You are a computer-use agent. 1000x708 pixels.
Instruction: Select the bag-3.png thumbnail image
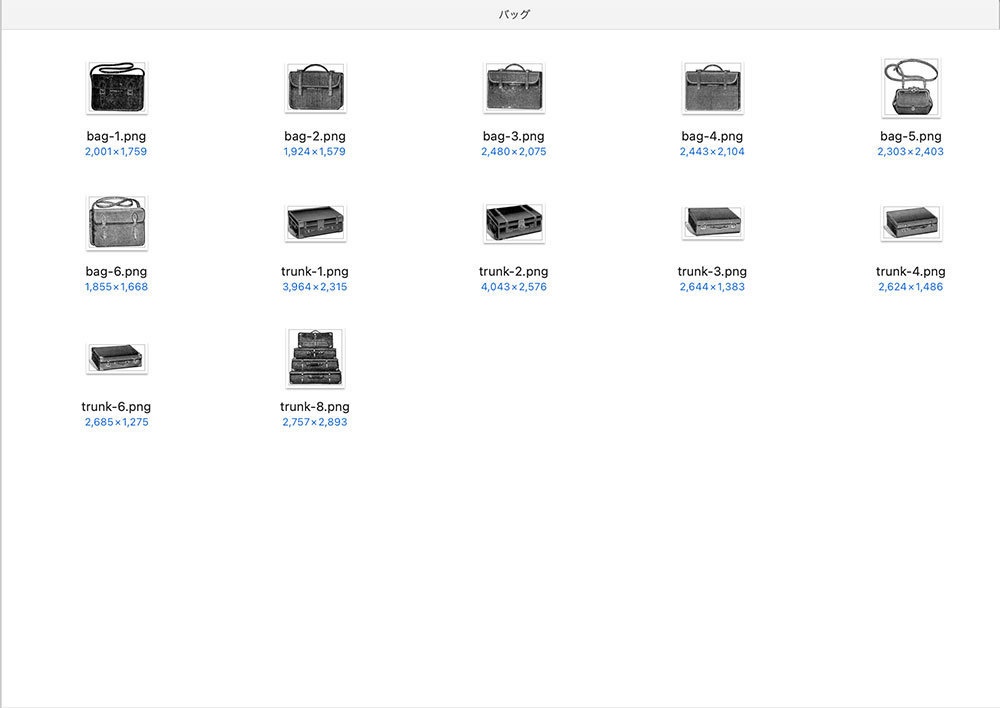pyautogui.click(x=514, y=88)
